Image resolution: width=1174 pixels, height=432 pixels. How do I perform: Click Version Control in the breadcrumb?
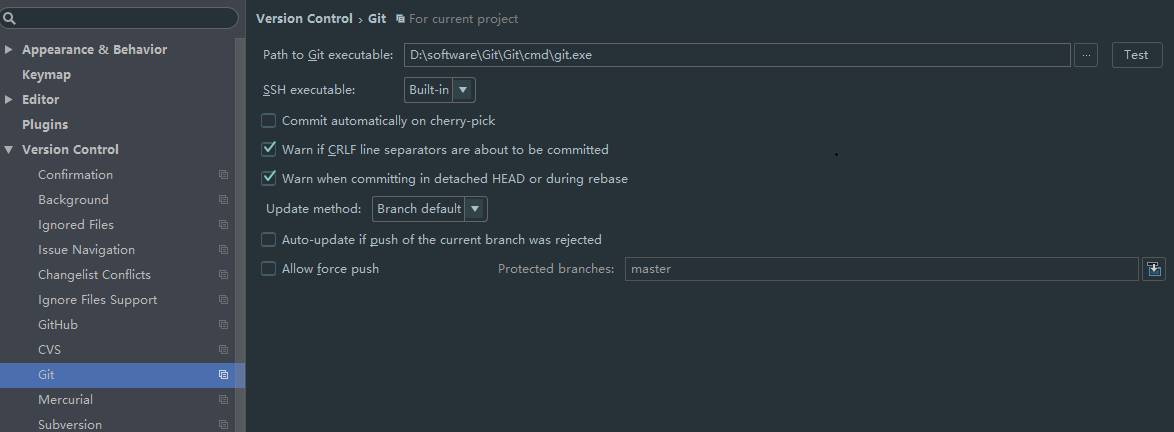point(304,19)
